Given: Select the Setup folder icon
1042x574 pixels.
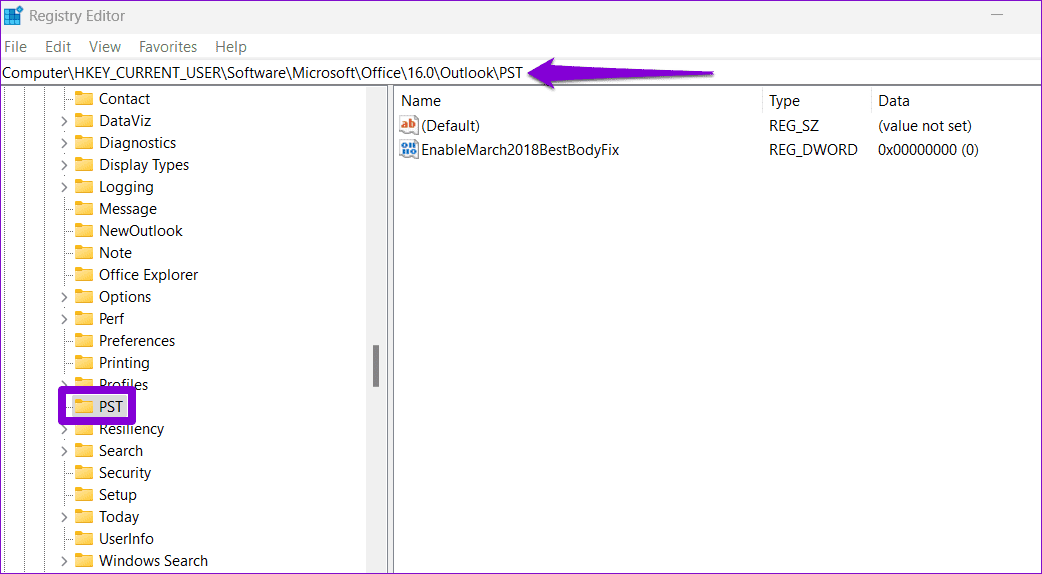Looking at the screenshot, I should click(84, 494).
